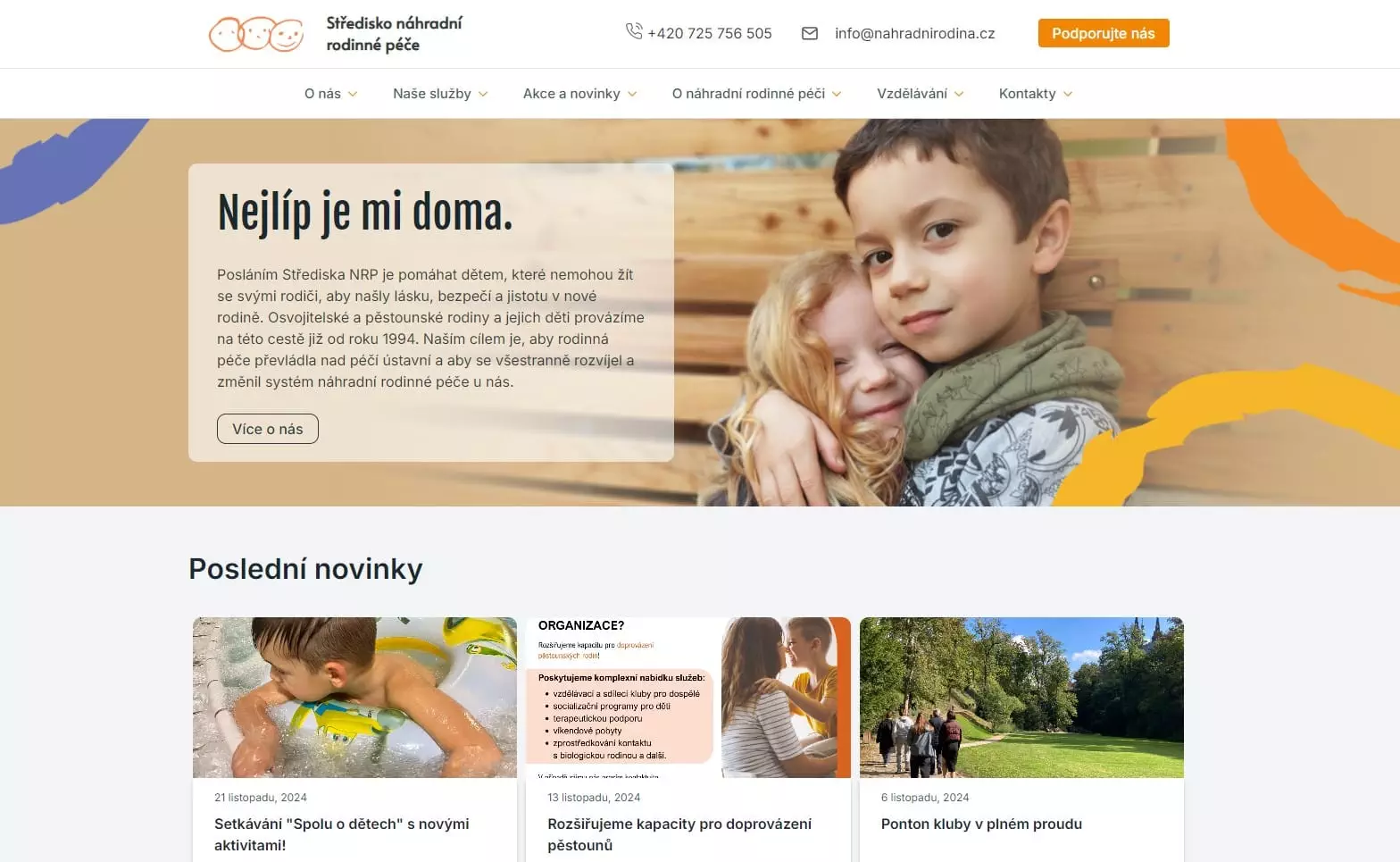Click the envelope email icon
Screen dimensions: 1400x862
tap(810, 33)
